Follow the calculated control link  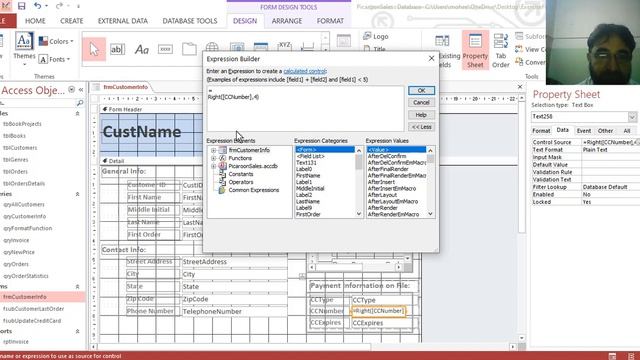(304, 71)
